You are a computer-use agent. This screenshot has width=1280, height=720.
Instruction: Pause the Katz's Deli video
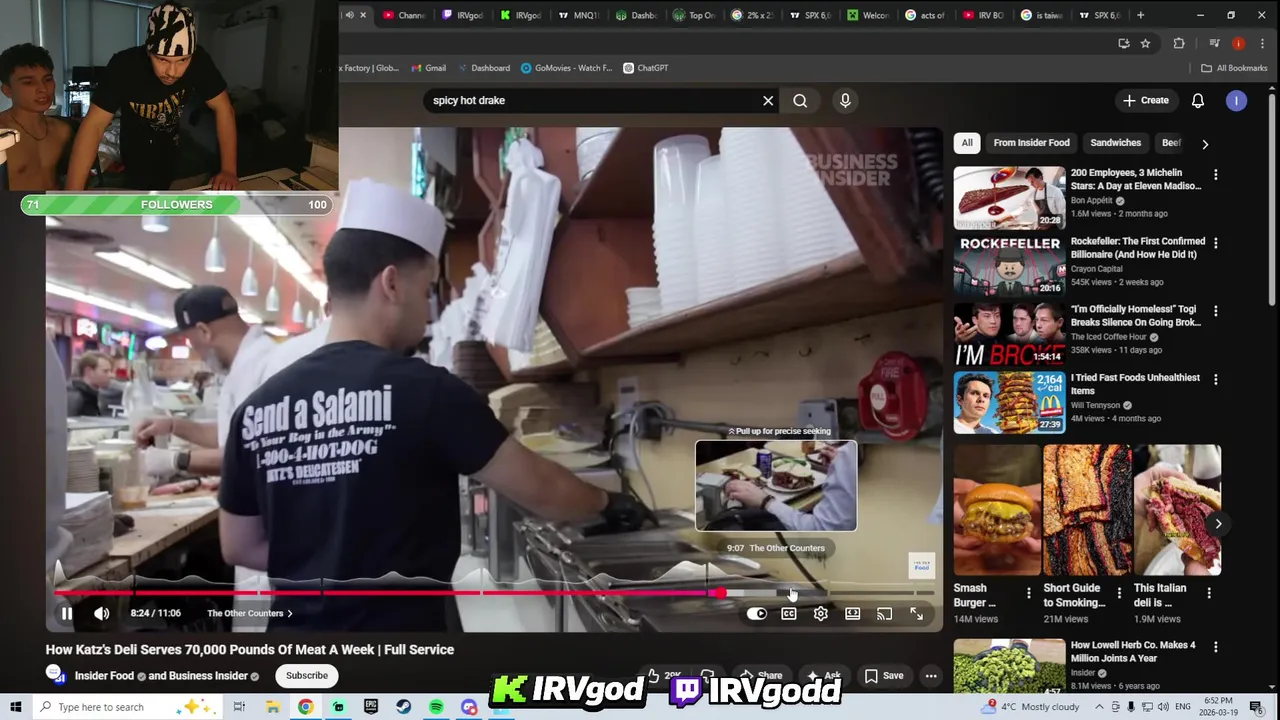pos(67,614)
